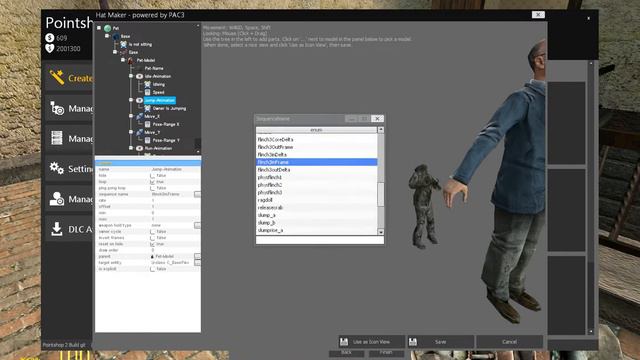Image resolution: width=640 pixels, height=360 pixels.
Task: Click the name property value Jump-Animation
Action: [167, 169]
